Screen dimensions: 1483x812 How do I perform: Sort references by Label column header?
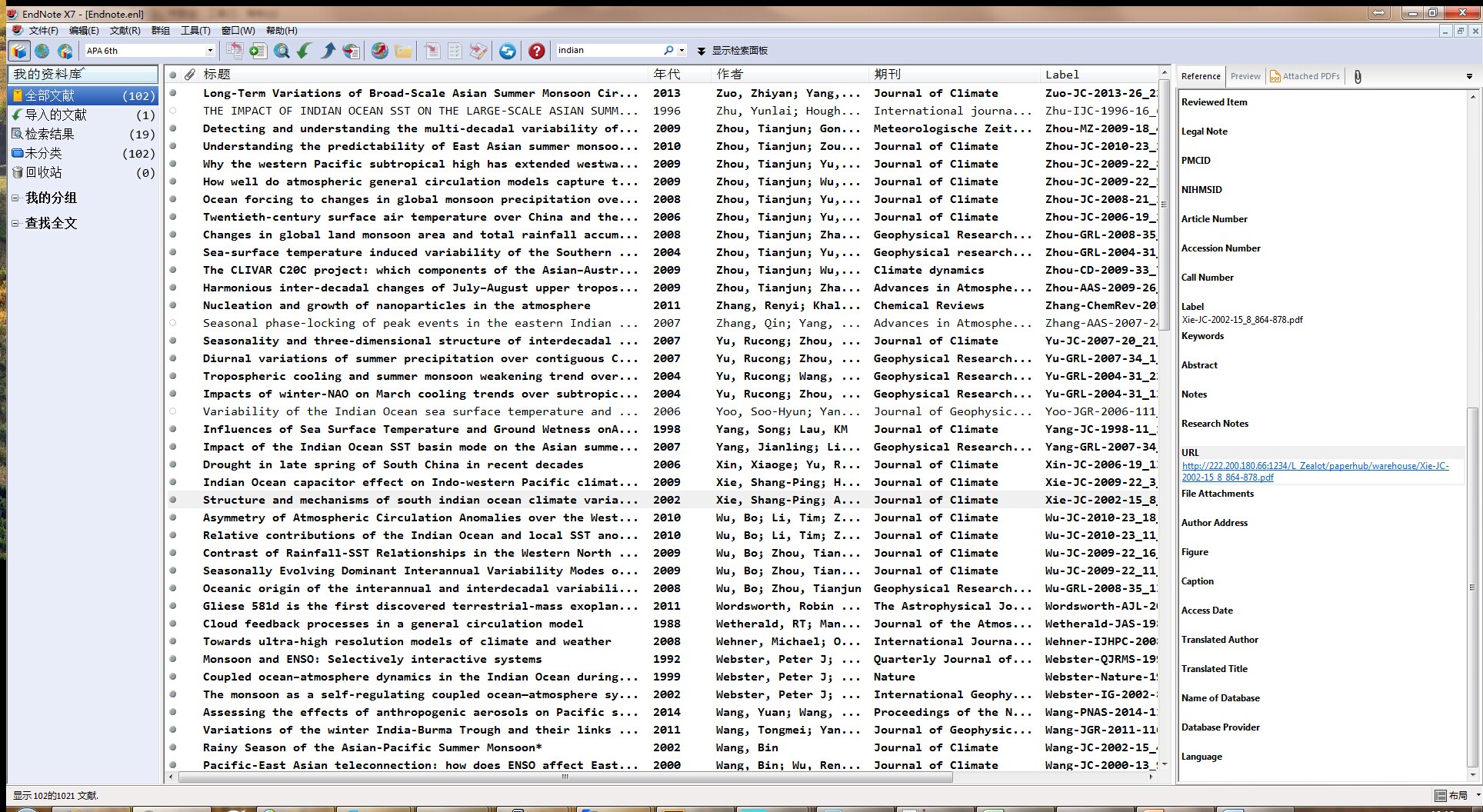pyautogui.click(x=1099, y=75)
